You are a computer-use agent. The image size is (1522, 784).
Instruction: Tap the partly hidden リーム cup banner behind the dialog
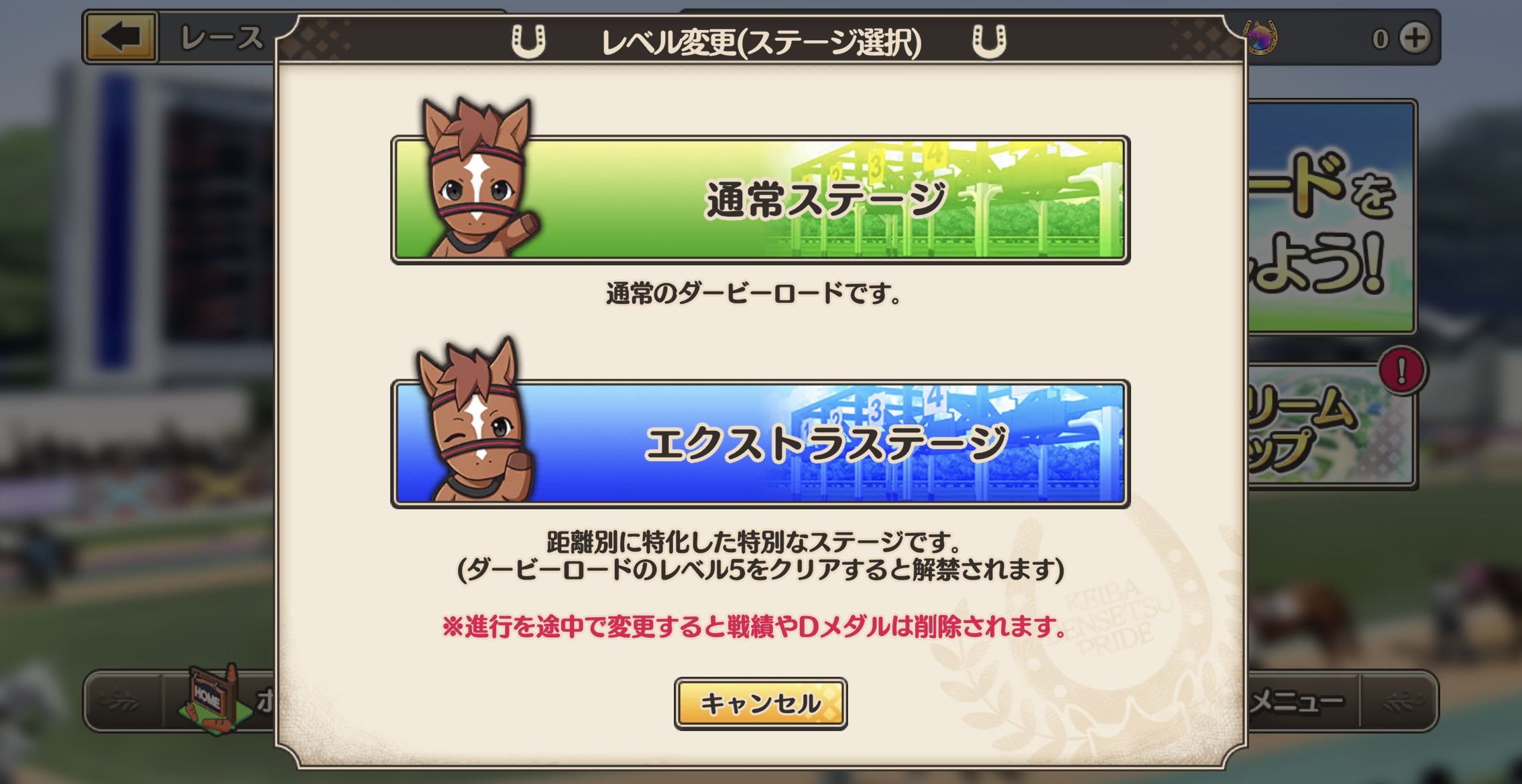point(1331,427)
